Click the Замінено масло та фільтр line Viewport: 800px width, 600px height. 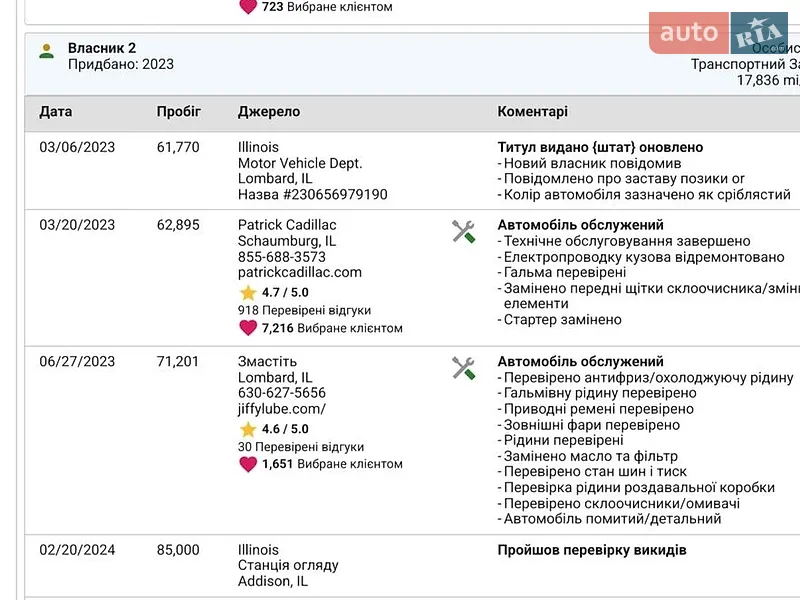(x=590, y=456)
